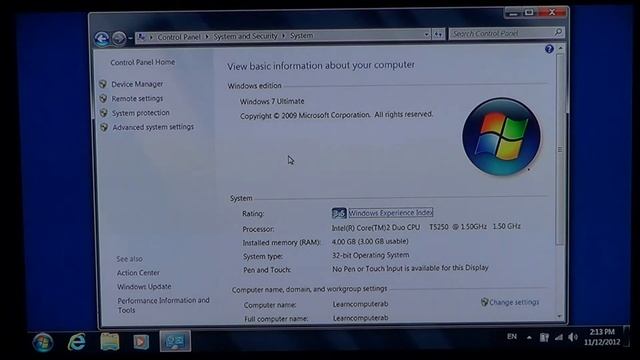Click the vertical scrollbar thumb
Screen dimensions: 640x360
560,149
